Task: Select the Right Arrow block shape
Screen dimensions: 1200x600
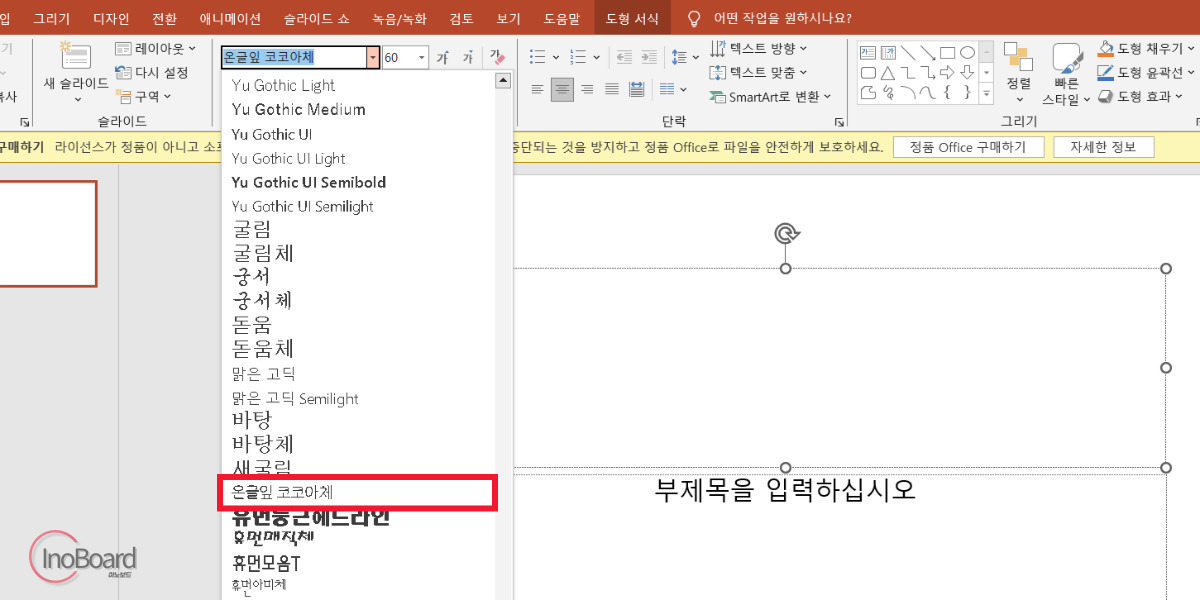Action: pyautogui.click(x=947, y=73)
